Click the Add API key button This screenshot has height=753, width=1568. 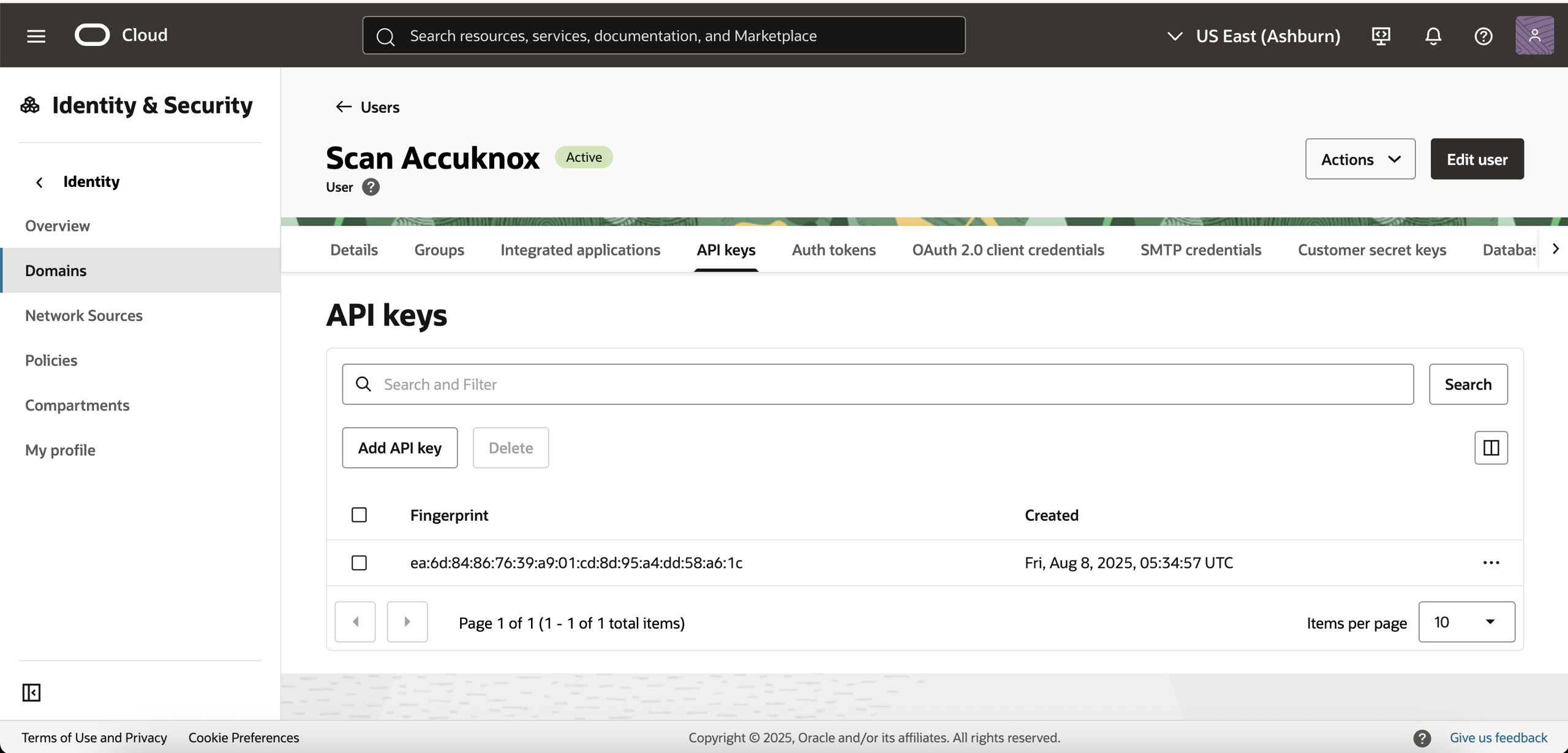[399, 448]
